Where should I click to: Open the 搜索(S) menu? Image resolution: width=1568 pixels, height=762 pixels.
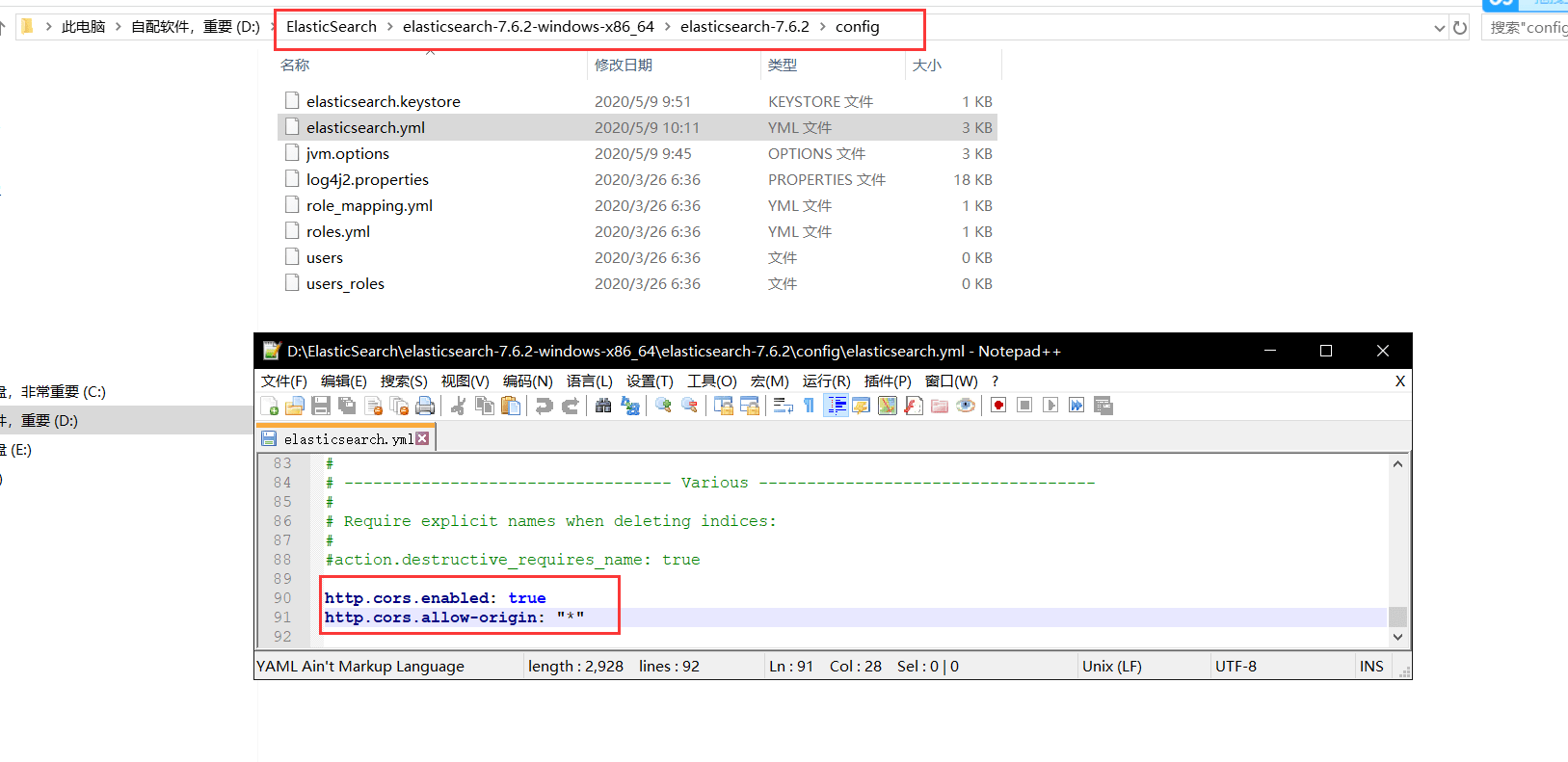[x=404, y=381]
